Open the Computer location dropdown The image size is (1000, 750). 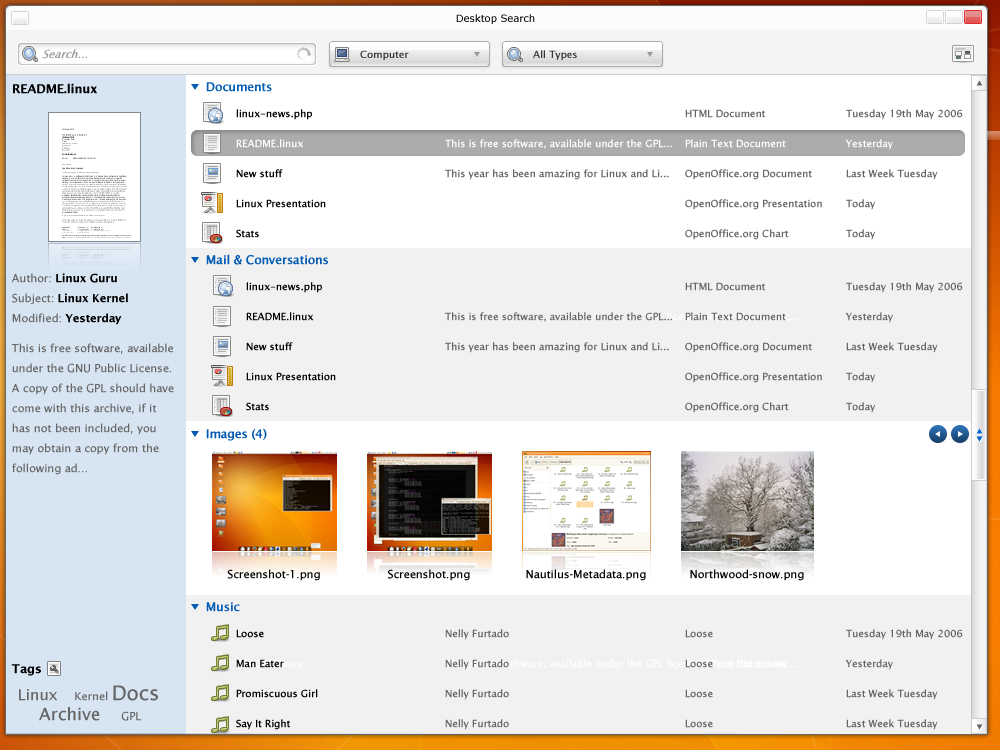(x=409, y=54)
